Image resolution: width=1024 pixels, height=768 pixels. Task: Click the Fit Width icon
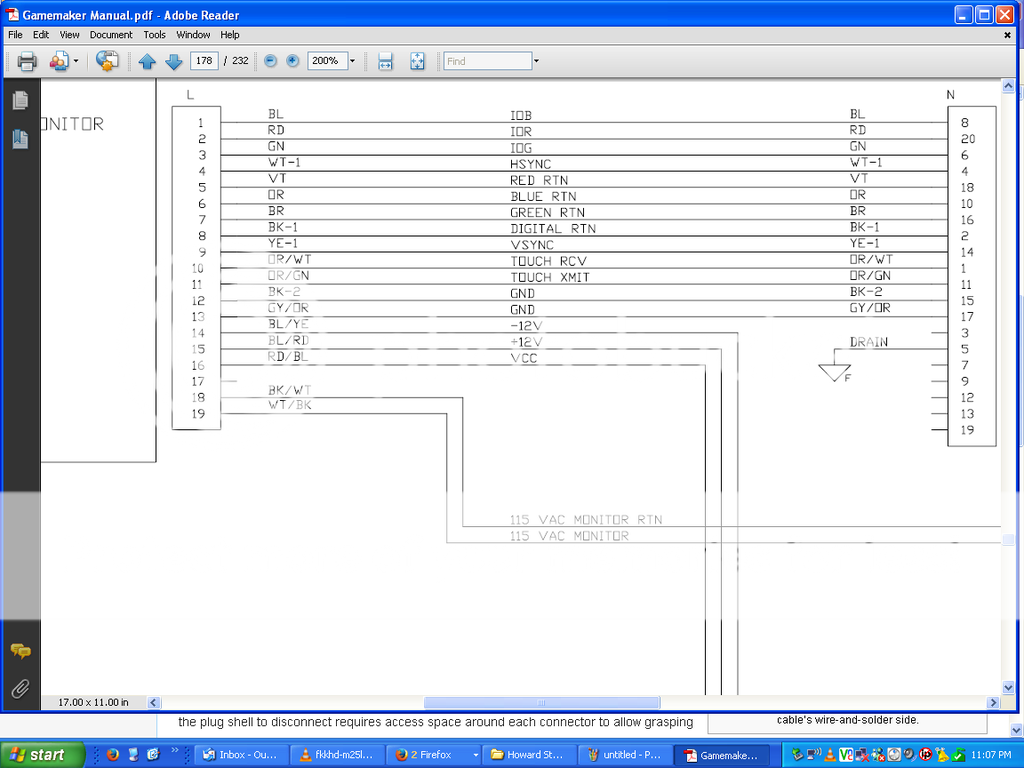(x=386, y=61)
